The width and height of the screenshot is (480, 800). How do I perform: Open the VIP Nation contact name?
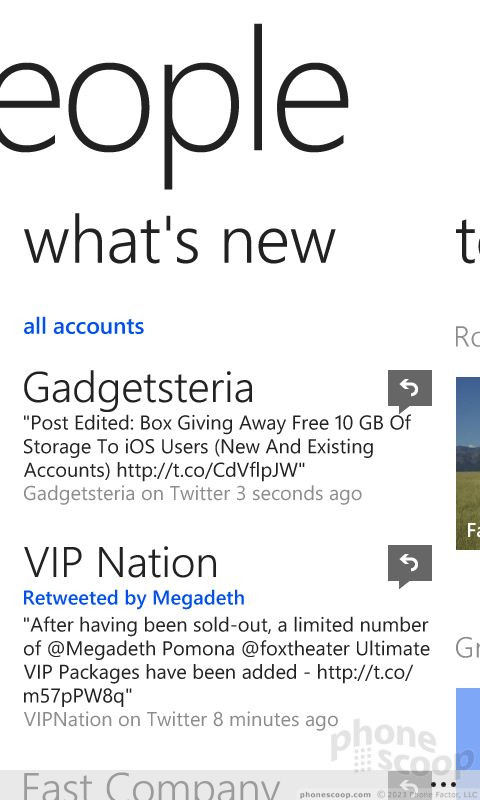pos(120,563)
